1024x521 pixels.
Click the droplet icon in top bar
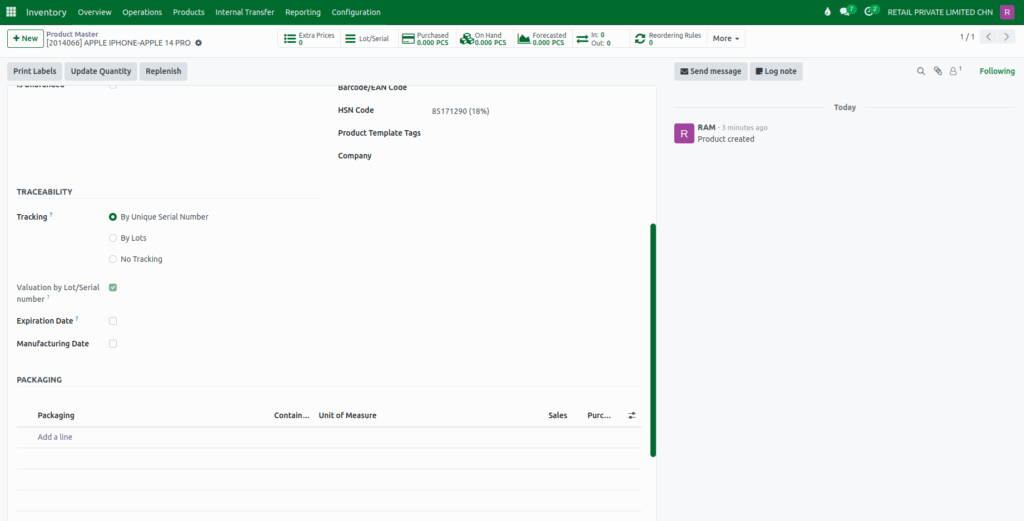coord(827,12)
